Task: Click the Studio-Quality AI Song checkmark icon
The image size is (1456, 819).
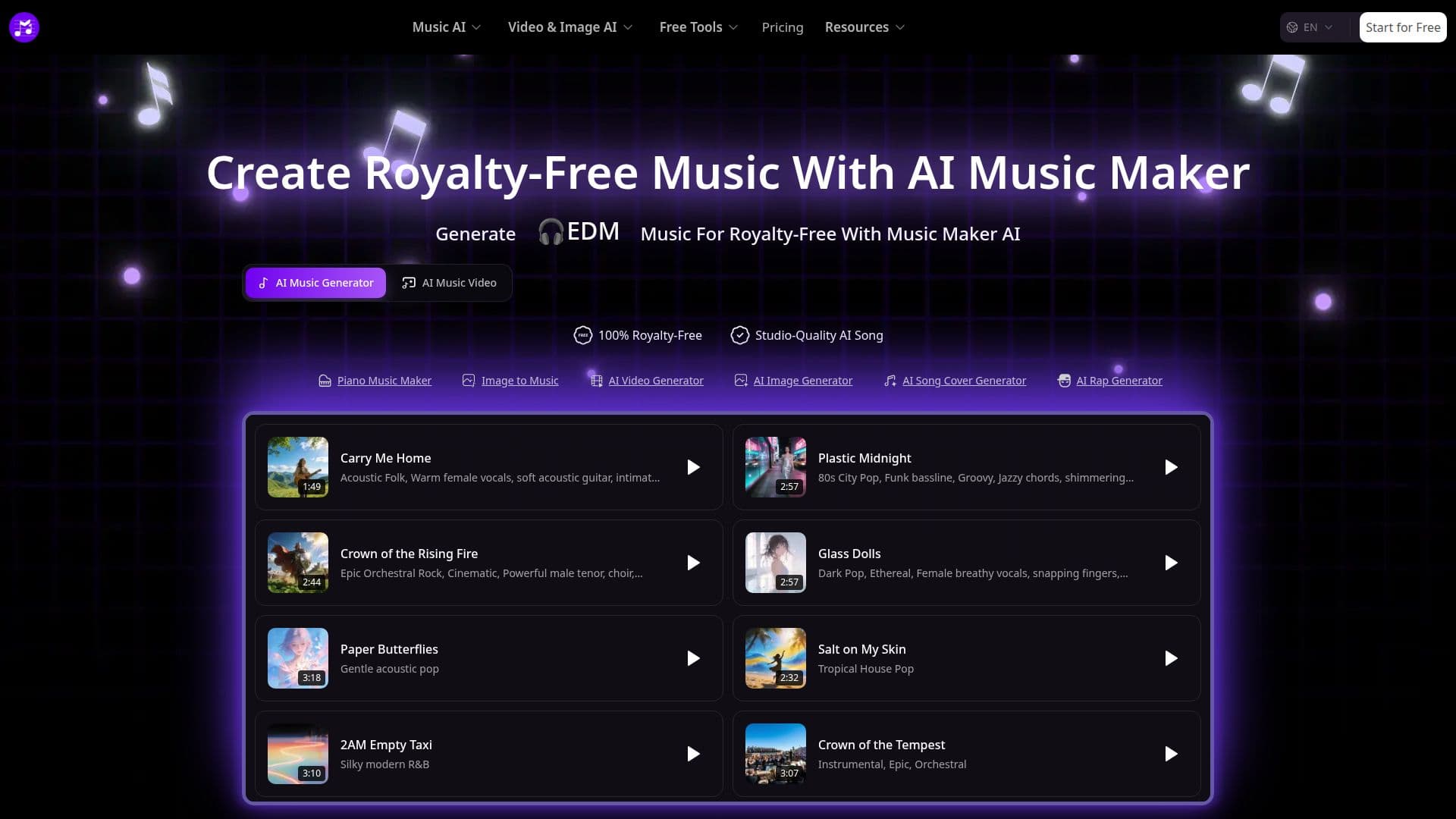Action: [x=739, y=335]
